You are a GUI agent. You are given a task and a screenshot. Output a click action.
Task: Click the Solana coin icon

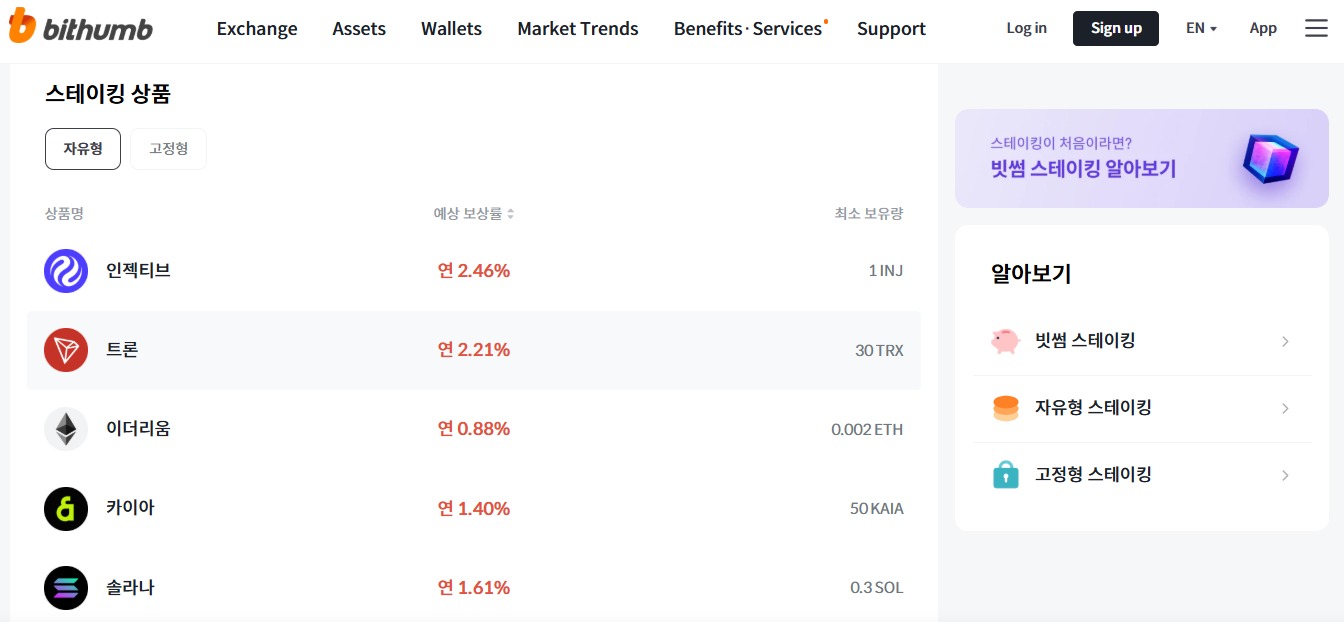pyautogui.click(x=66, y=588)
